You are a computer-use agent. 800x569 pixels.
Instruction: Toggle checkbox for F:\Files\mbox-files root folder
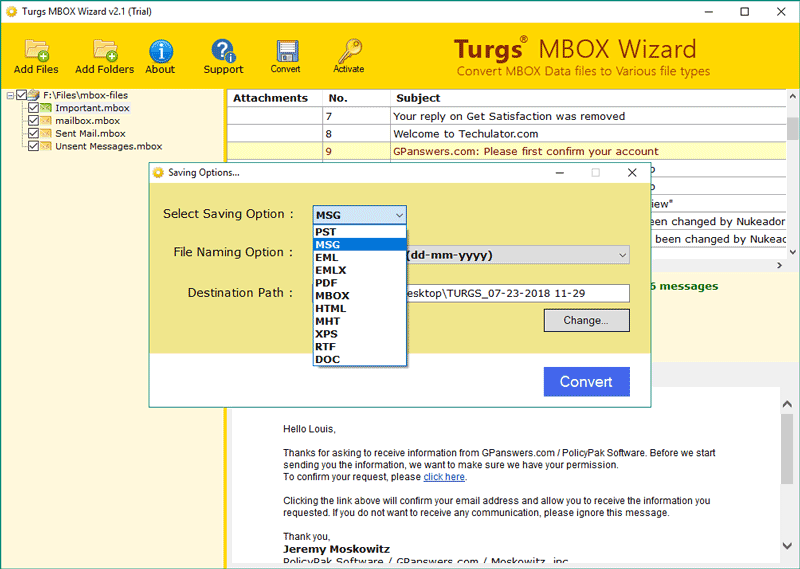pos(21,95)
